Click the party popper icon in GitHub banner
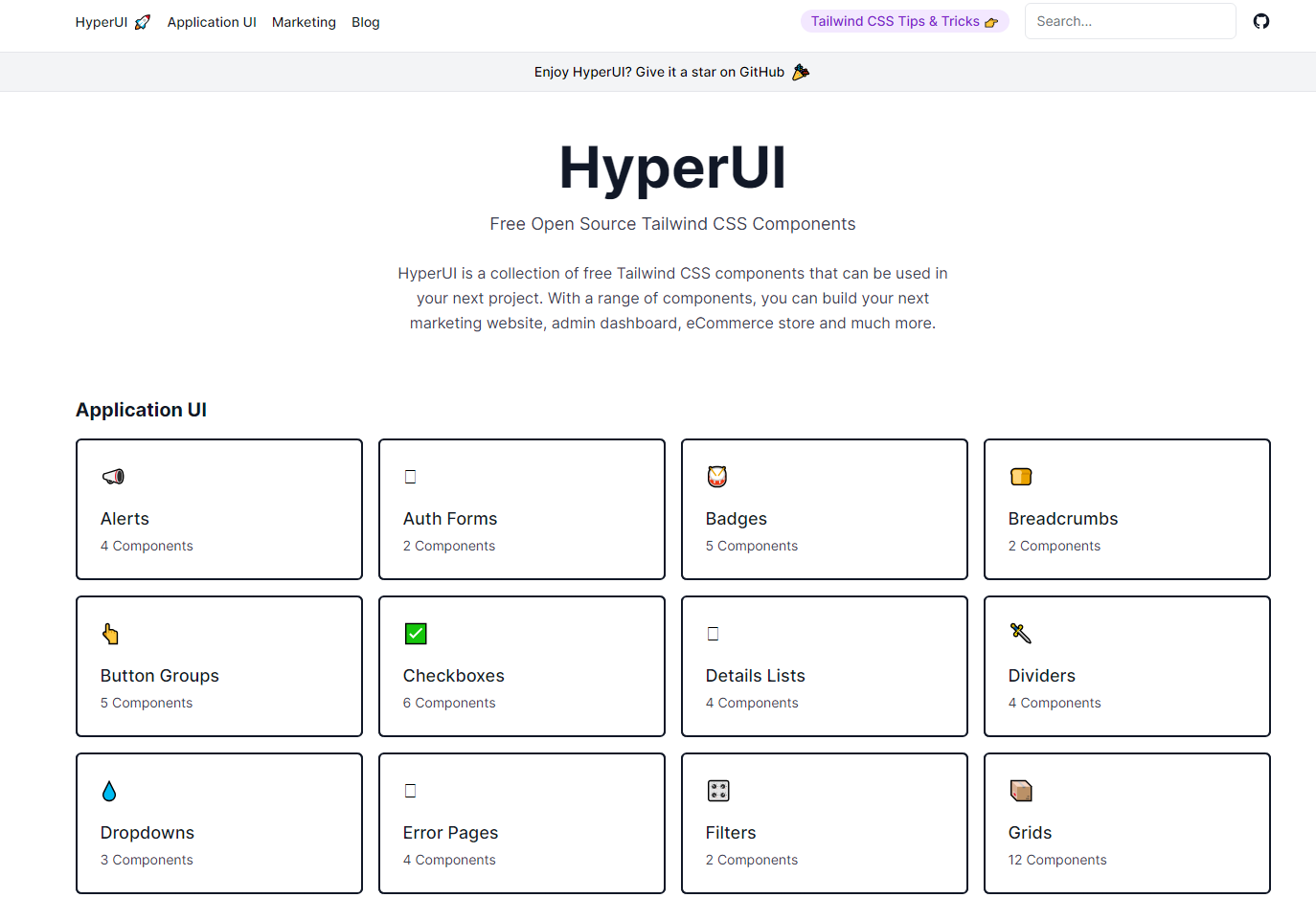 pyautogui.click(x=801, y=72)
